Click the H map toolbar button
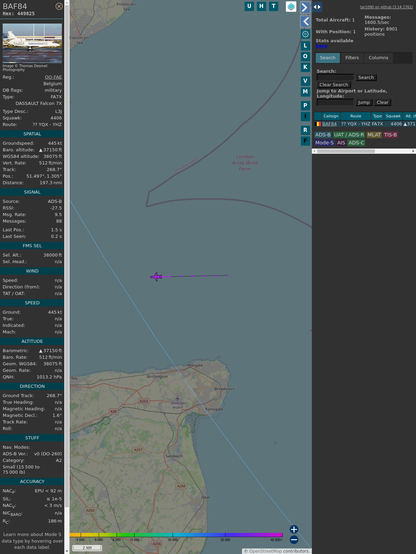This screenshot has width=416, height=554. [261, 6]
